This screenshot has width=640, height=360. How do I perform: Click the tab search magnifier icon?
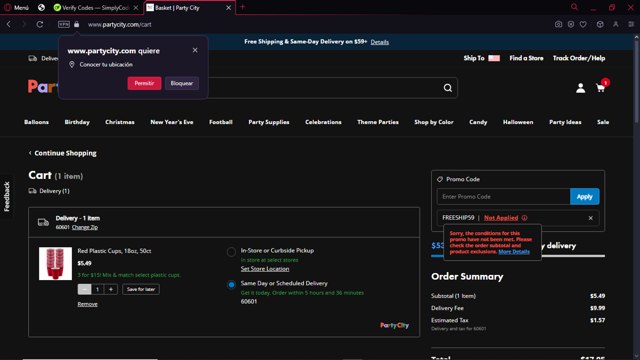(574, 7)
